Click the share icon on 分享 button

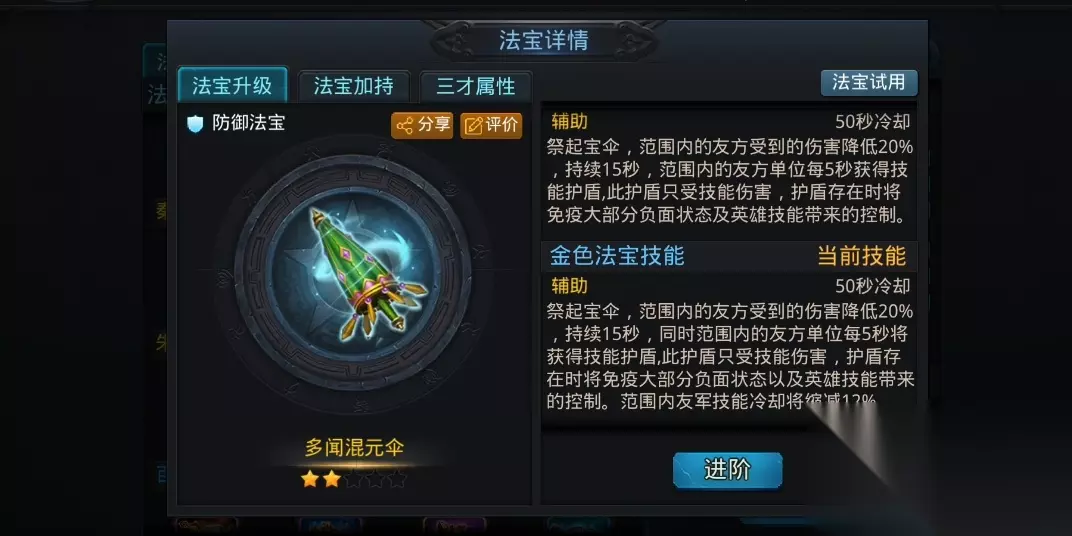point(405,126)
